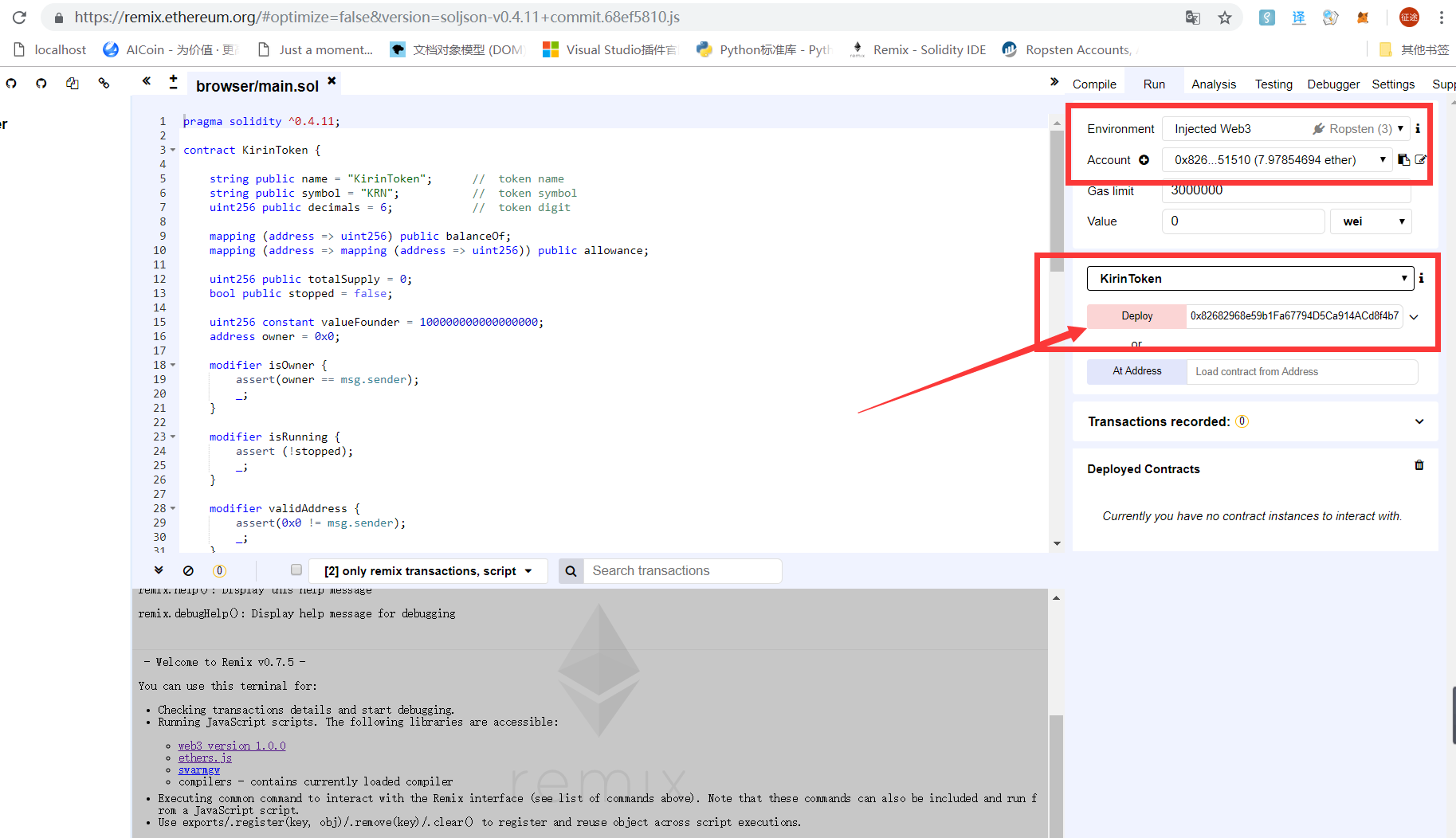
Task: Click the copy files icon in the file explorer toolbar
Action: (x=73, y=83)
